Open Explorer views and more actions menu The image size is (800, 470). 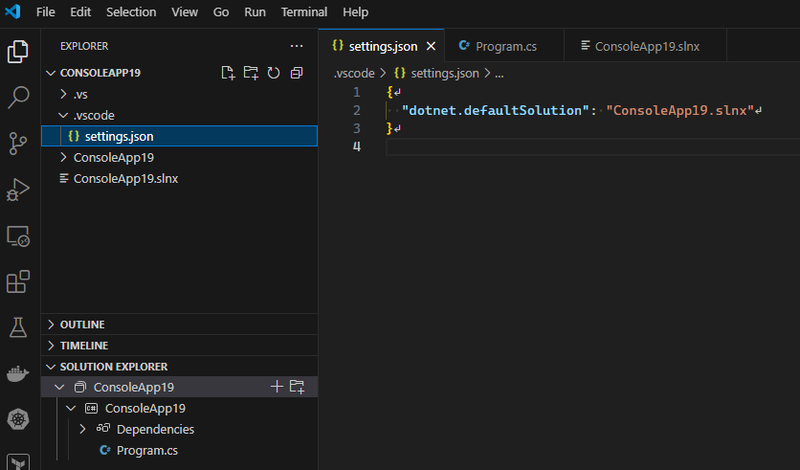coord(296,46)
